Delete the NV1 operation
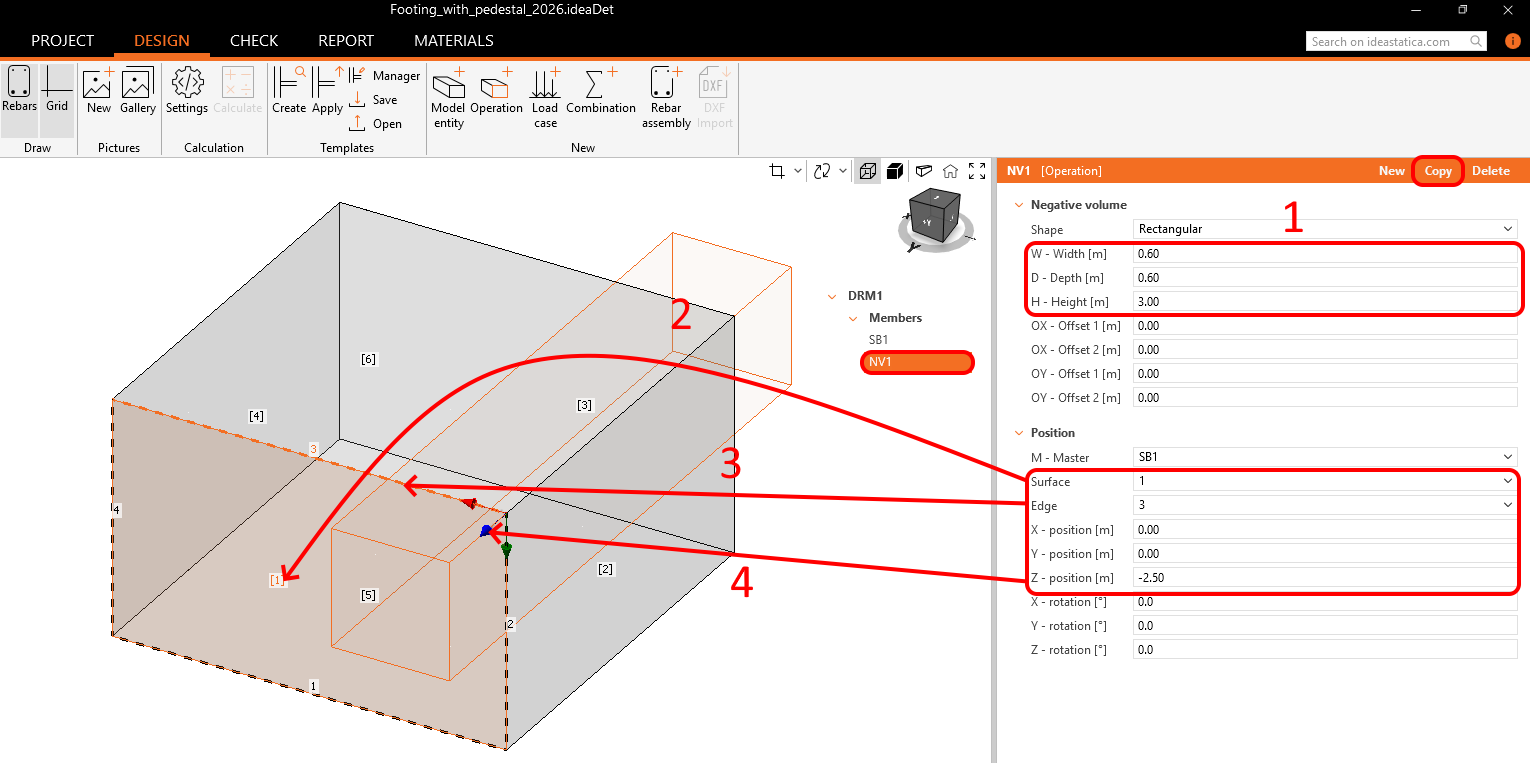This screenshot has width=1530, height=763. coord(1490,171)
